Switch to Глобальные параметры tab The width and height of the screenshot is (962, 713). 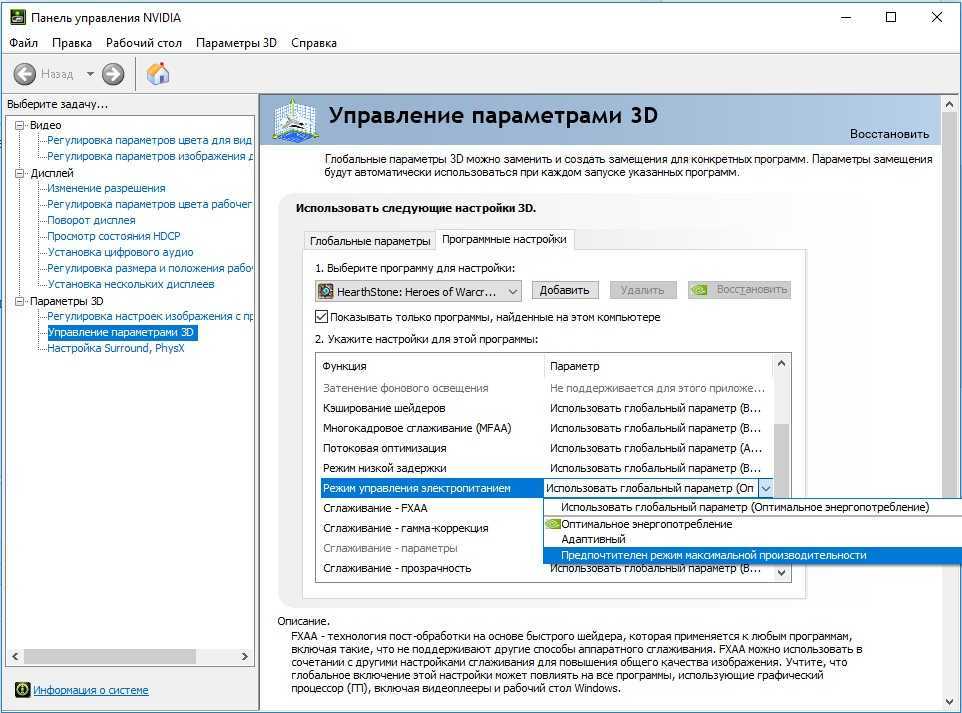click(x=369, y=241)
